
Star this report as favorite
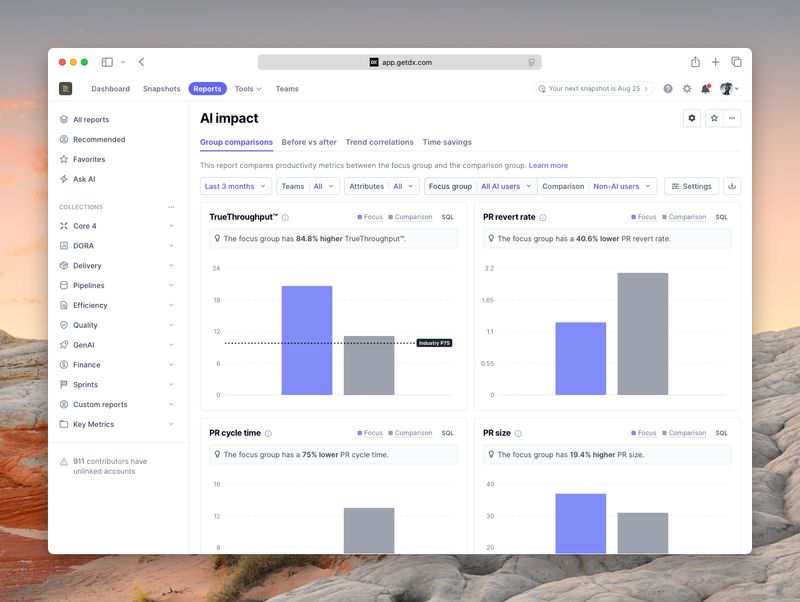[713, 118]
